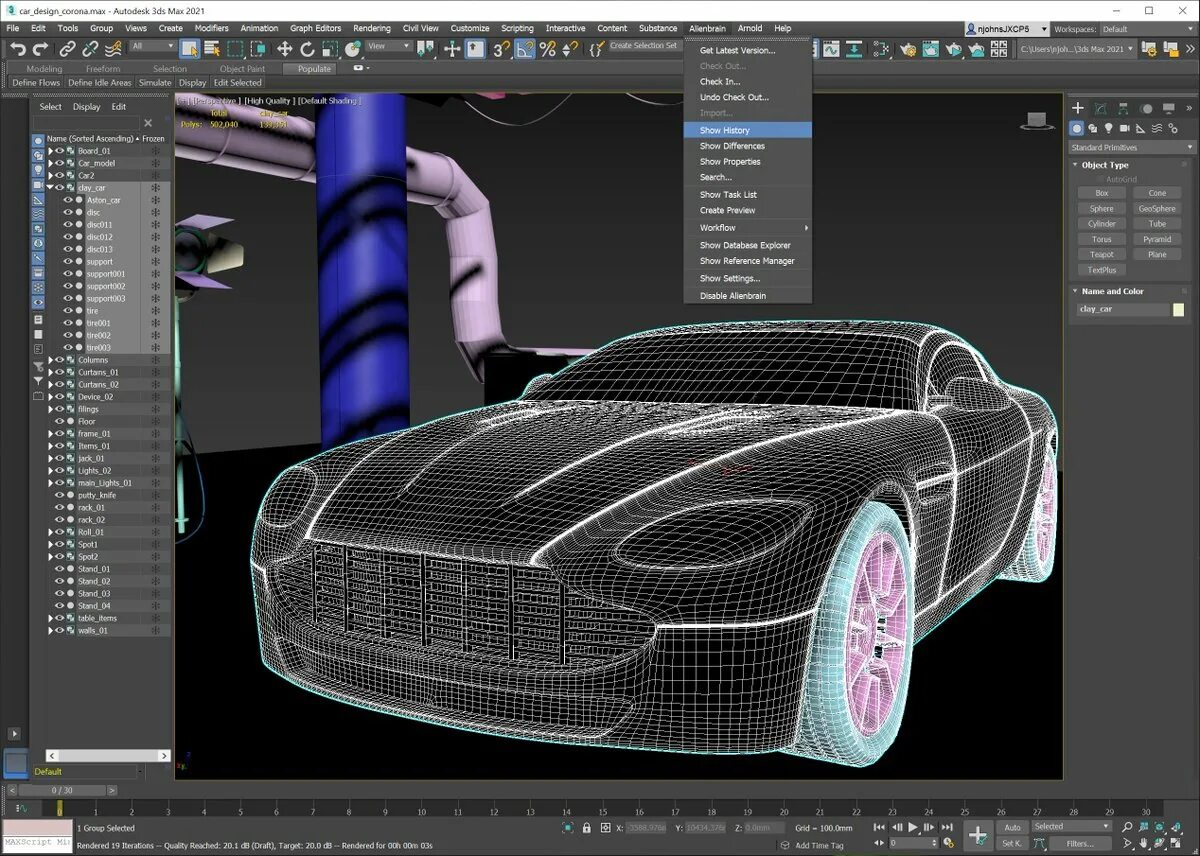This screenshot has width=1200, height=856.
Task: Toggle Auto Key mode
Action: 1013,827
